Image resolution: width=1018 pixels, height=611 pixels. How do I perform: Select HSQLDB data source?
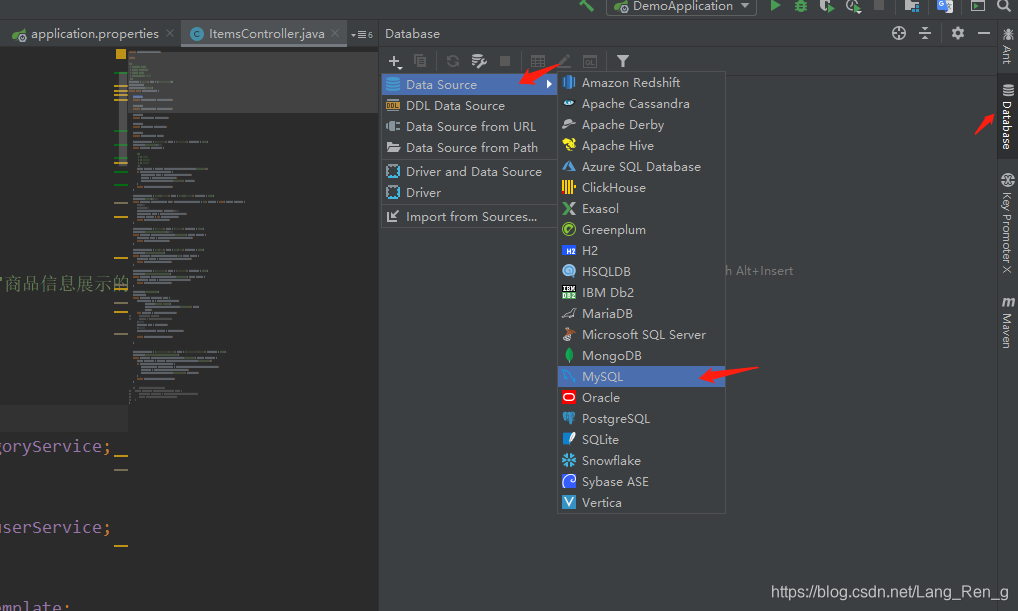click(x=641, y=271)
